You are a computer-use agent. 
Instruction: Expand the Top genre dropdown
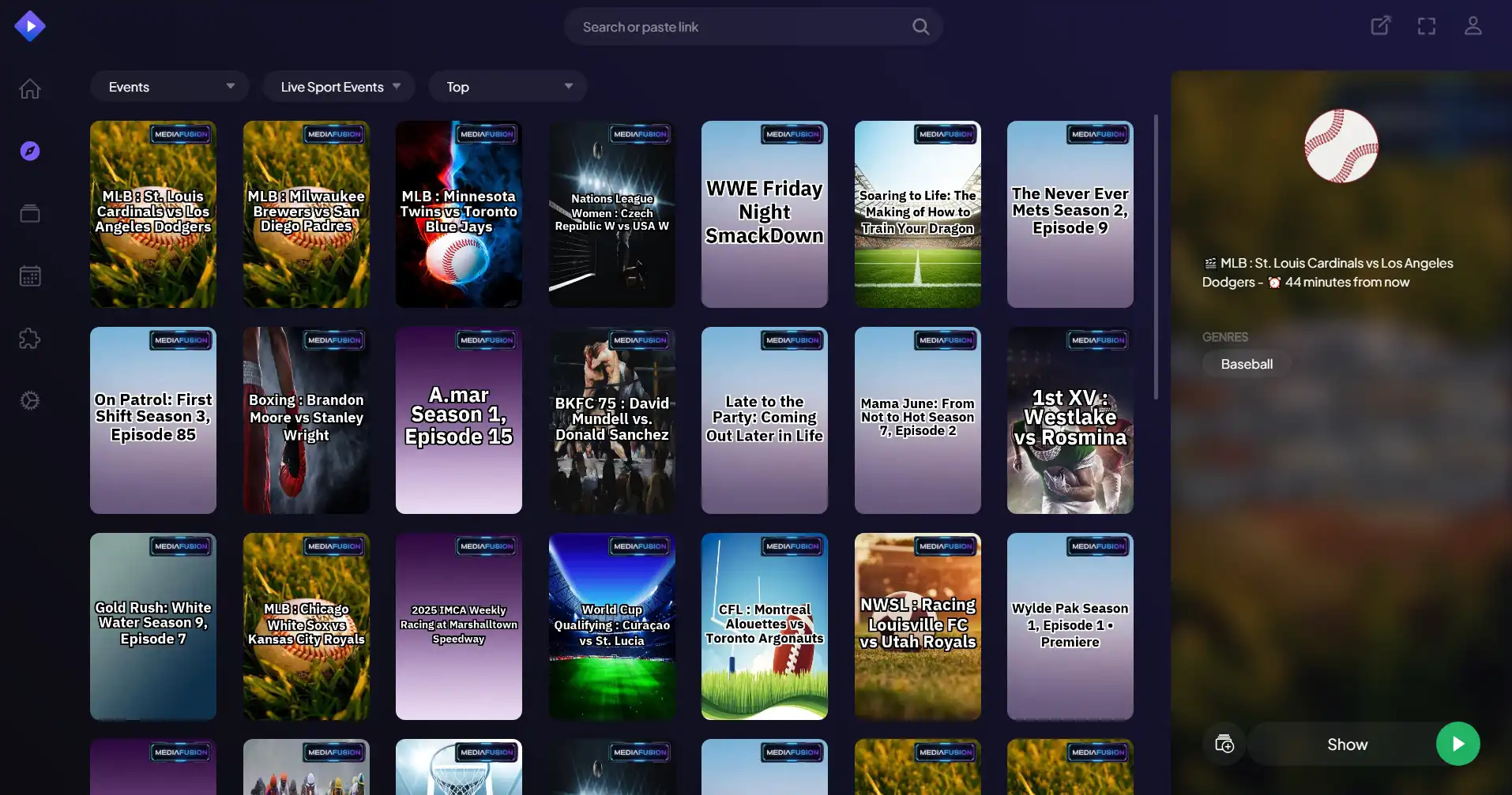pos(508,87)
